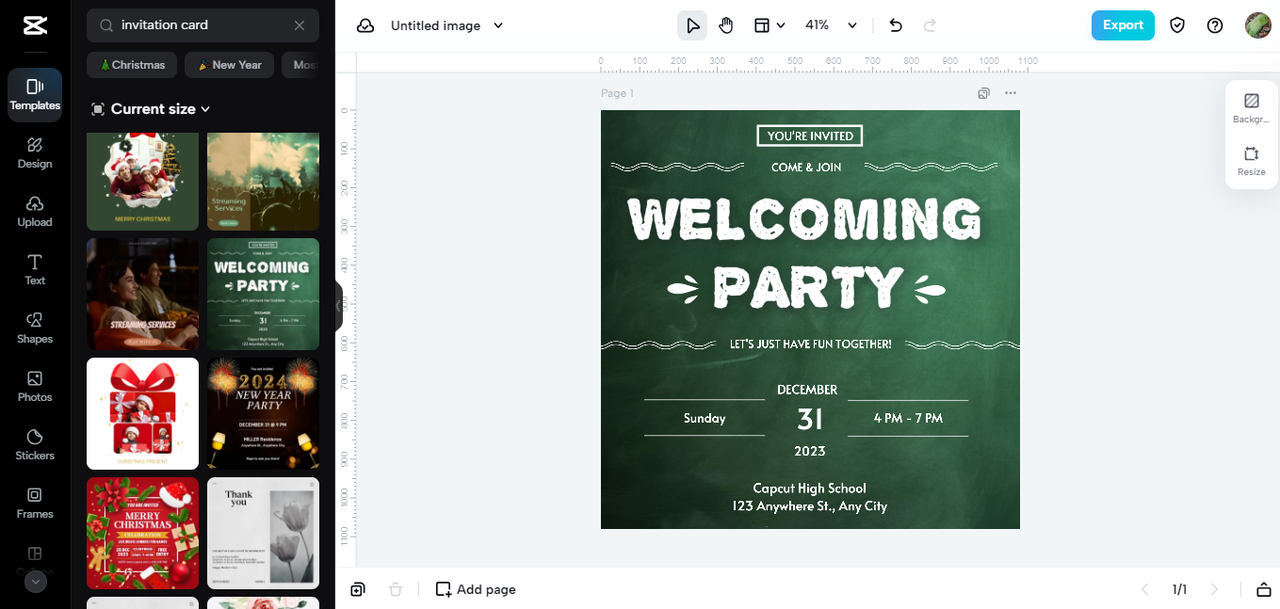The height and width of the screenshot is (609, 1280).
Task: Open the user profile avatar
Action: (1258, 26)
